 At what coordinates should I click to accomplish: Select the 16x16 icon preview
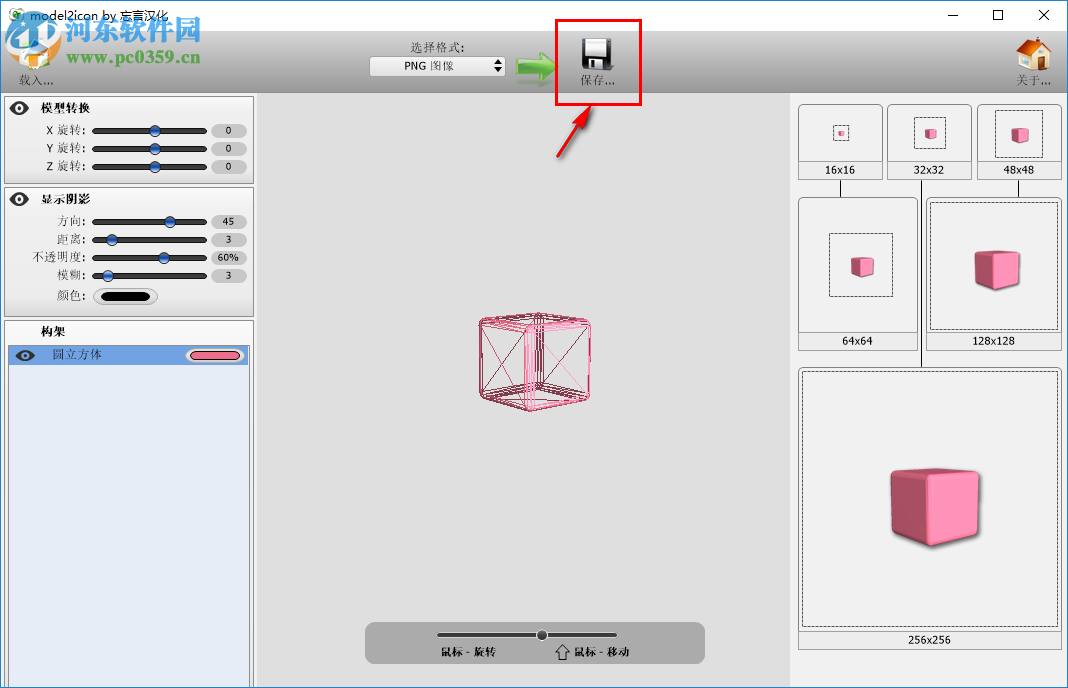point(840,131)
